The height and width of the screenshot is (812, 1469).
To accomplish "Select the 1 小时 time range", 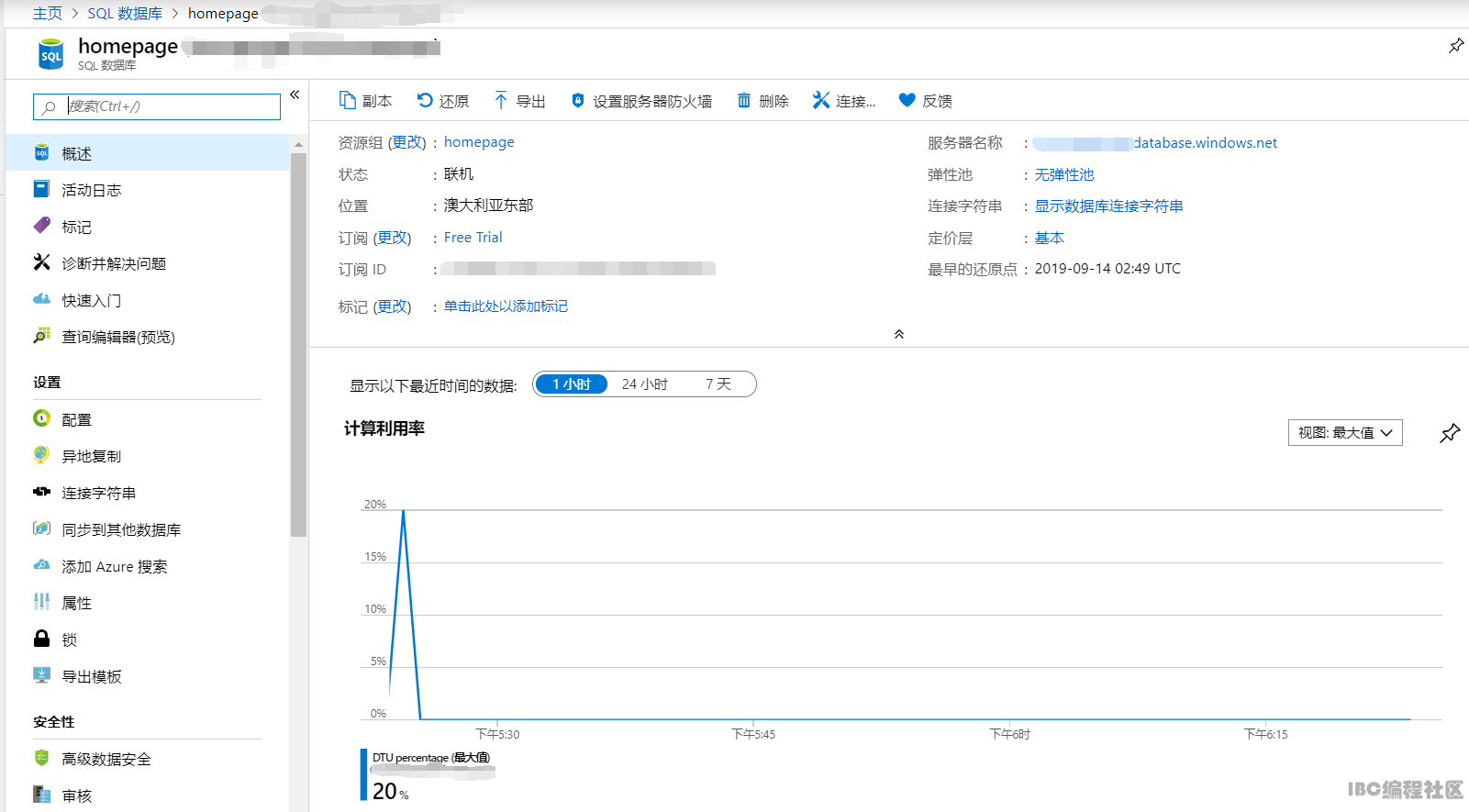I will [x=571, y=384].
